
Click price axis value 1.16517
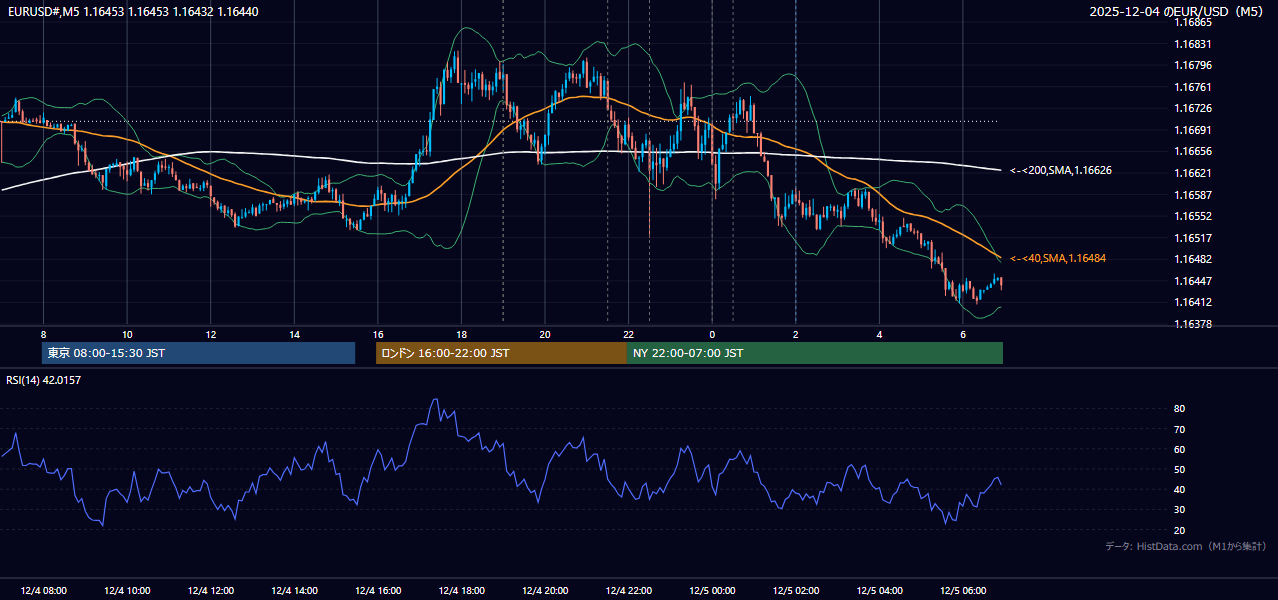point(1194,238)
